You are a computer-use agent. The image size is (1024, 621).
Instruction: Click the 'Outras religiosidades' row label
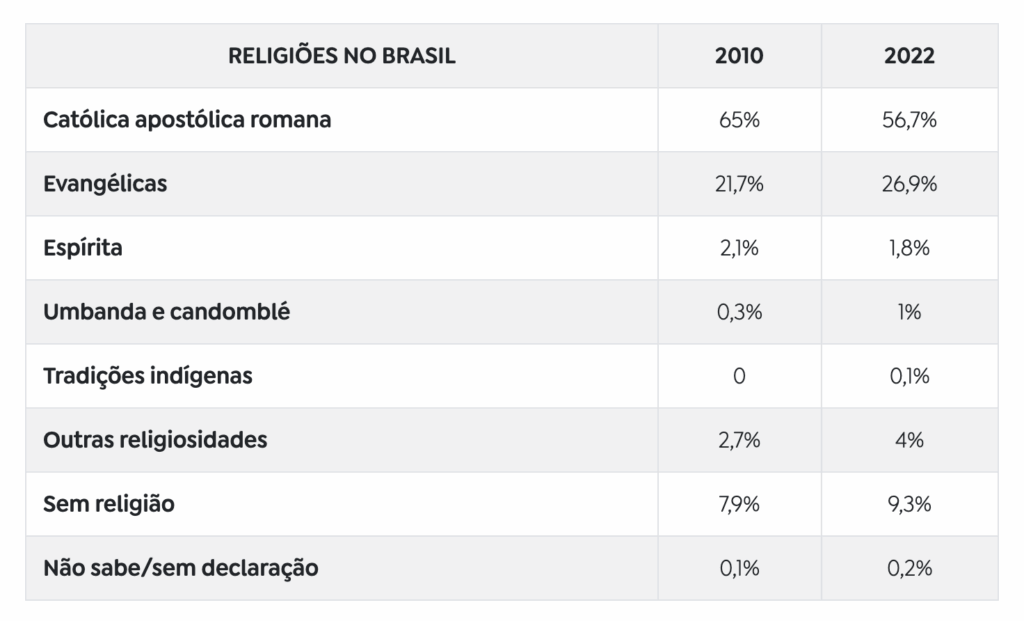(155, 440)
